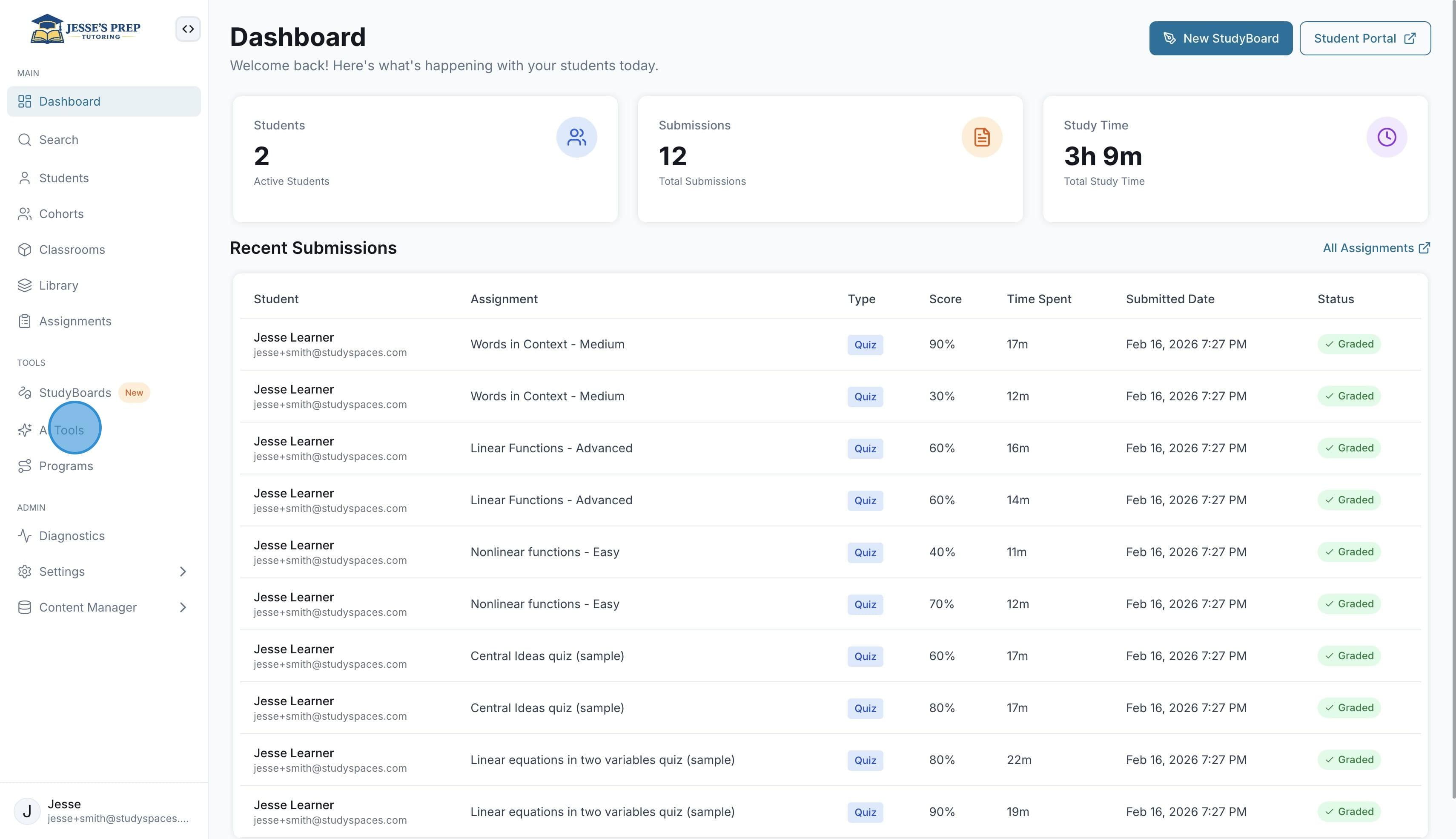Click the Submissions document icon

click(981, 137)
